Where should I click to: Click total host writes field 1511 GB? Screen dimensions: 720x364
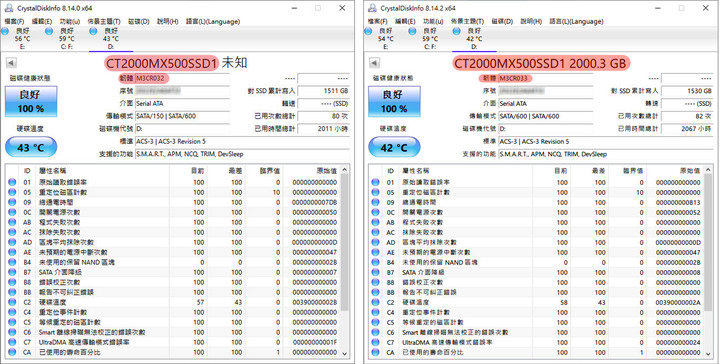tap(324, 91)
